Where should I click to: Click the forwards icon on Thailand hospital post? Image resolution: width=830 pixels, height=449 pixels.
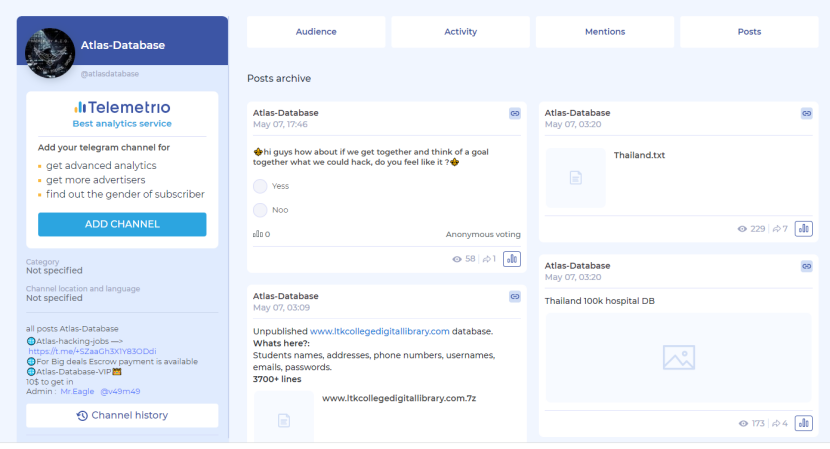point(777,424)
